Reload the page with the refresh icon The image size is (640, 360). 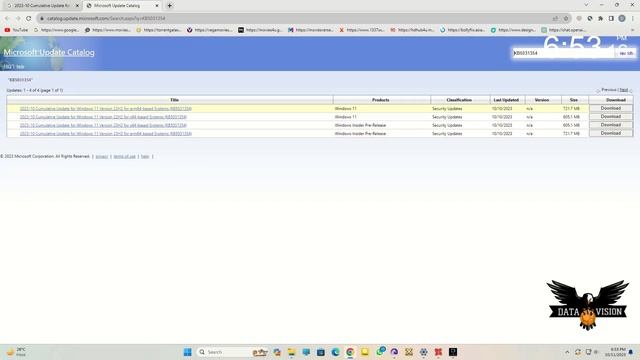pos(29,18)
